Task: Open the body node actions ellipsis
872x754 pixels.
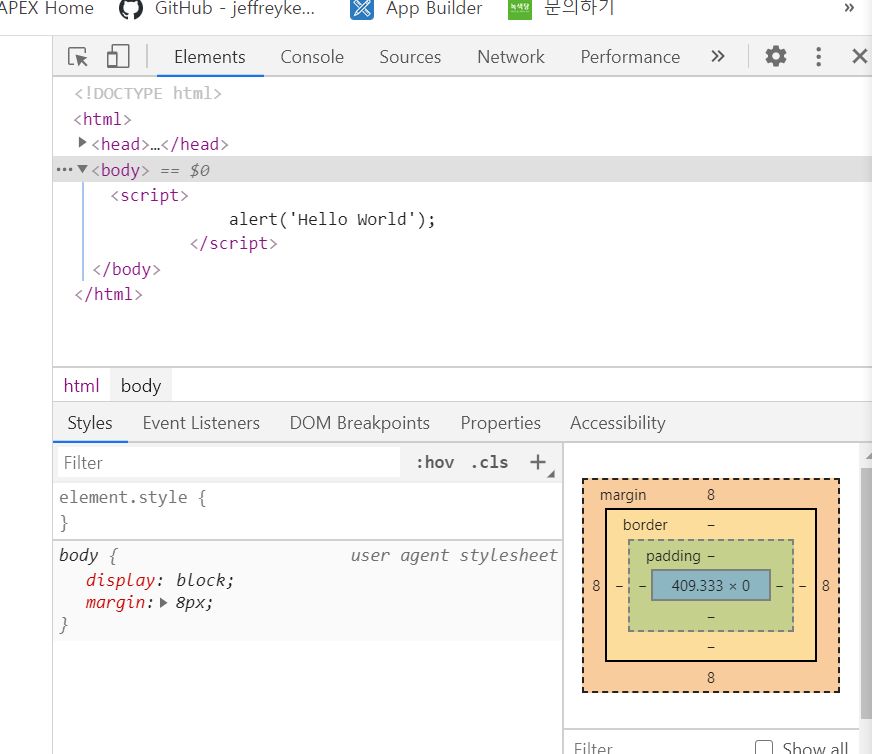Action: coord(64,169)
